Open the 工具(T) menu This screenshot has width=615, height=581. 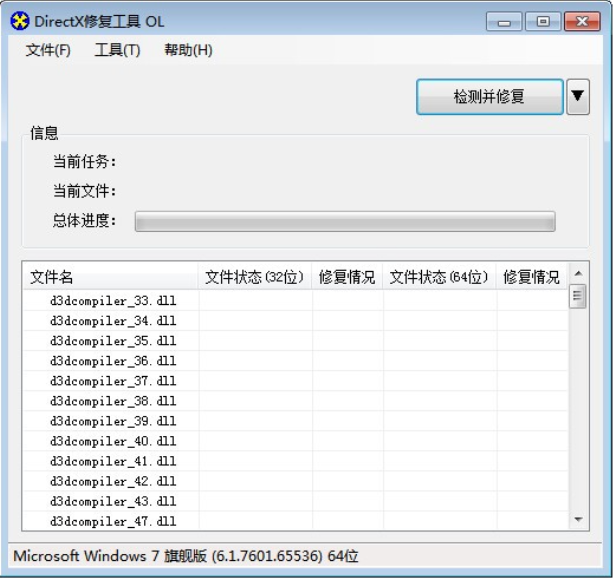[x=117, y=50]
